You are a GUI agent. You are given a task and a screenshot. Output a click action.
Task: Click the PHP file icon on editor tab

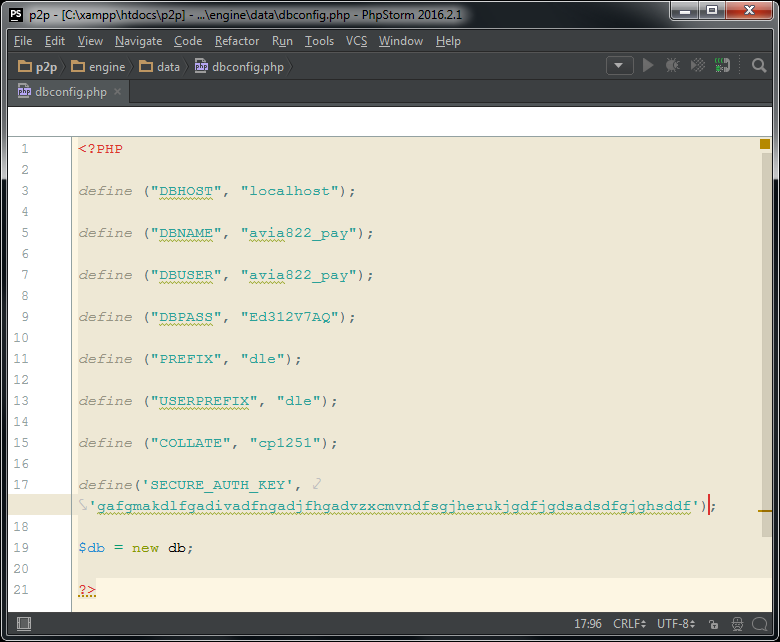tap(24, 91)
